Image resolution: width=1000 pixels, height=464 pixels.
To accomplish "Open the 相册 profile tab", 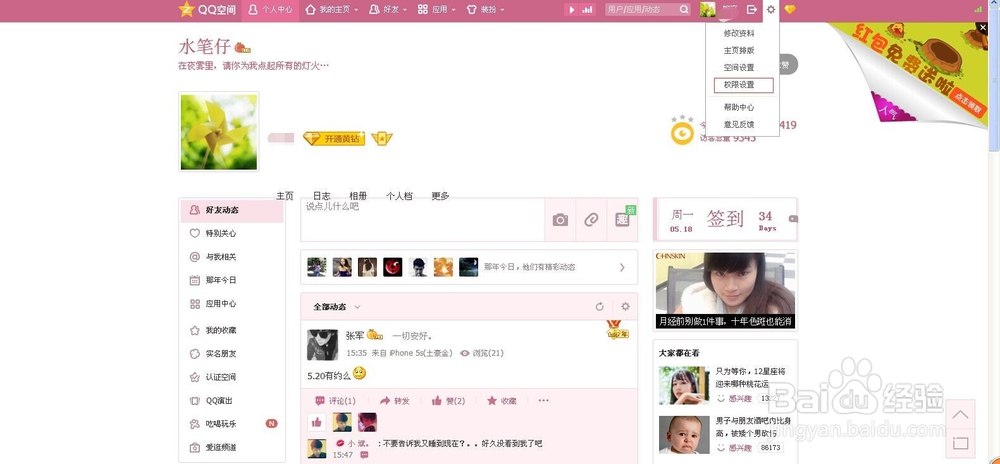I will coord(358,196).
